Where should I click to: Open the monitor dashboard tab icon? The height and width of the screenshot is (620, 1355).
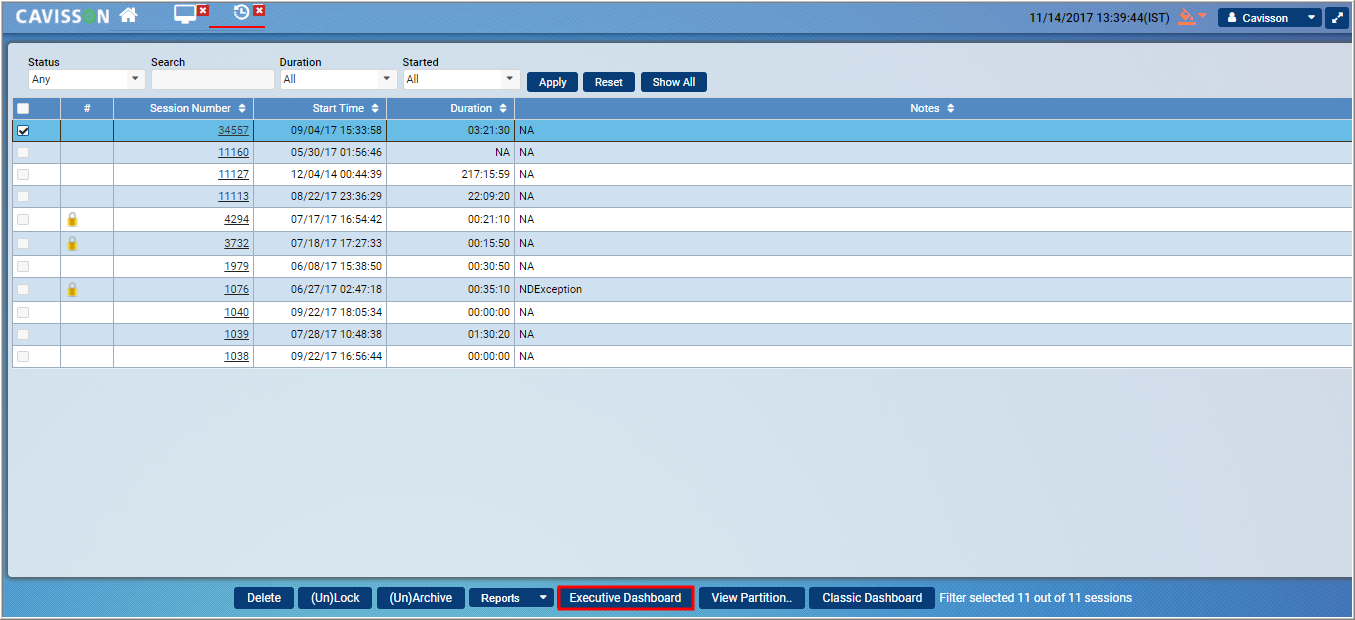(x=185, y=14)
